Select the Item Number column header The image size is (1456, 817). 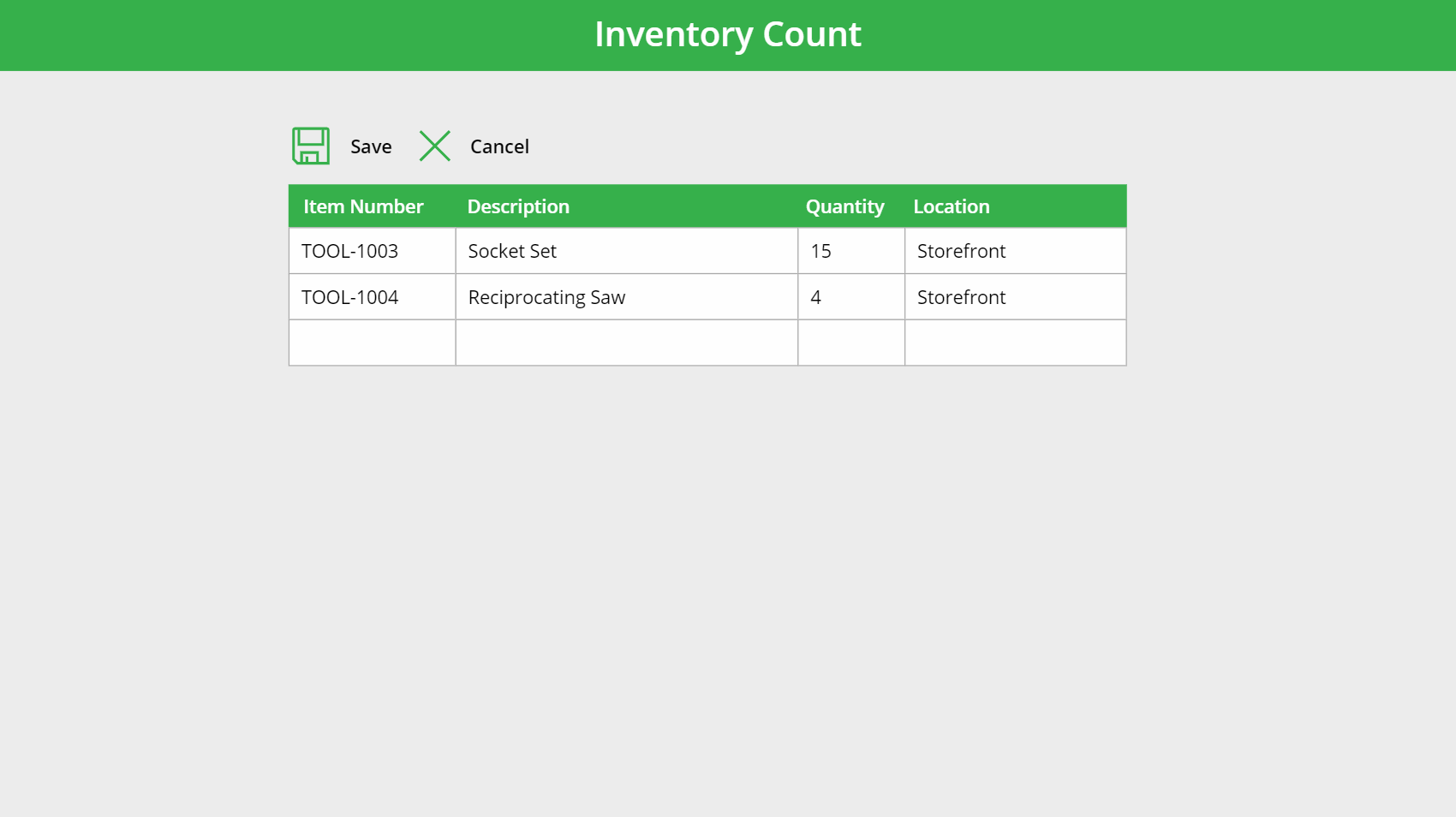363,206
